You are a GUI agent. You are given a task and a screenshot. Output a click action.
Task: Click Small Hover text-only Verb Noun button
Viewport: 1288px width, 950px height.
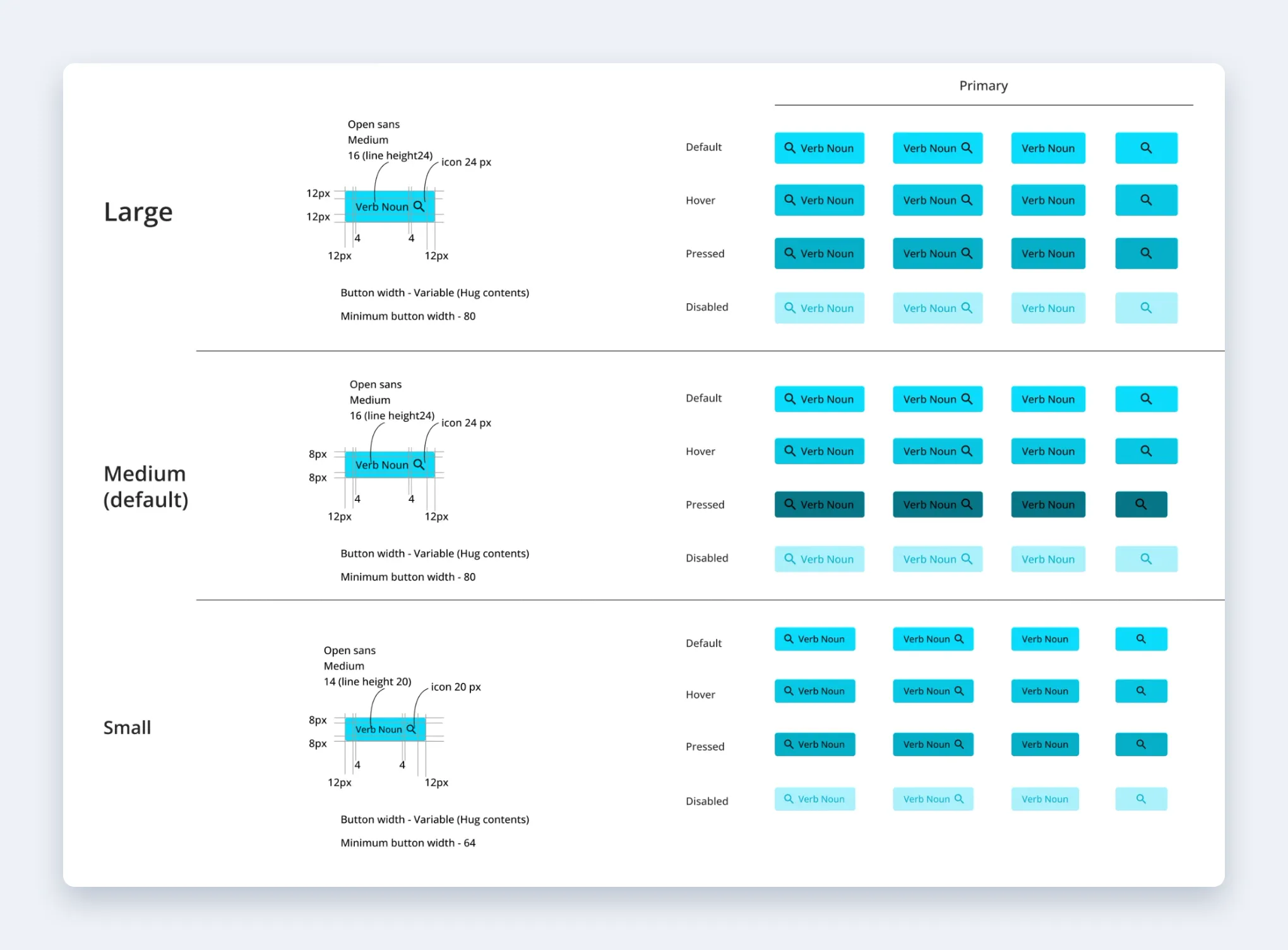coord(1045,691)
